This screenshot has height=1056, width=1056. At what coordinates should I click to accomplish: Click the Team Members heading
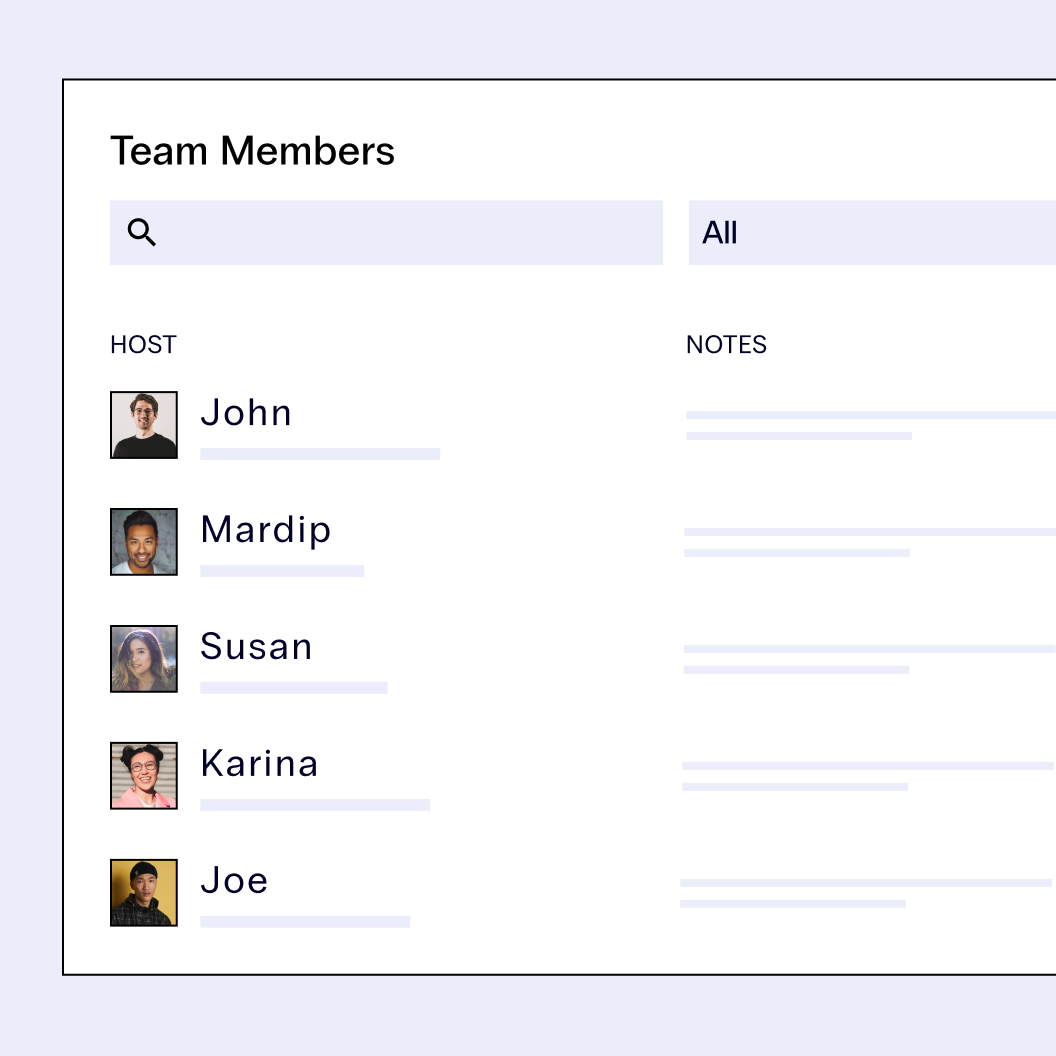click(252, 152)
